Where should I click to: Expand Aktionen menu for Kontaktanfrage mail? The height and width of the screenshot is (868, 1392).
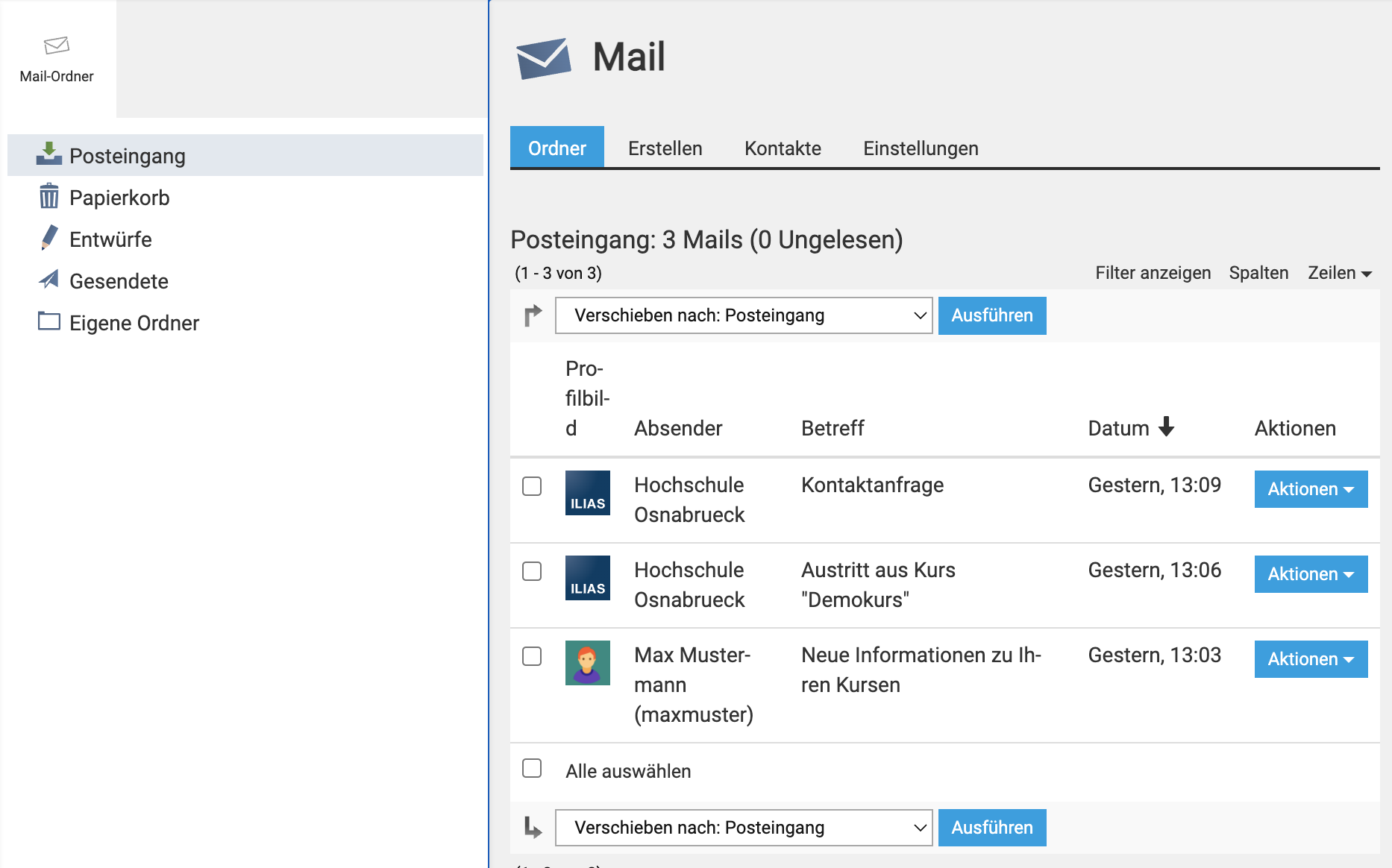tap(1311, 489)
